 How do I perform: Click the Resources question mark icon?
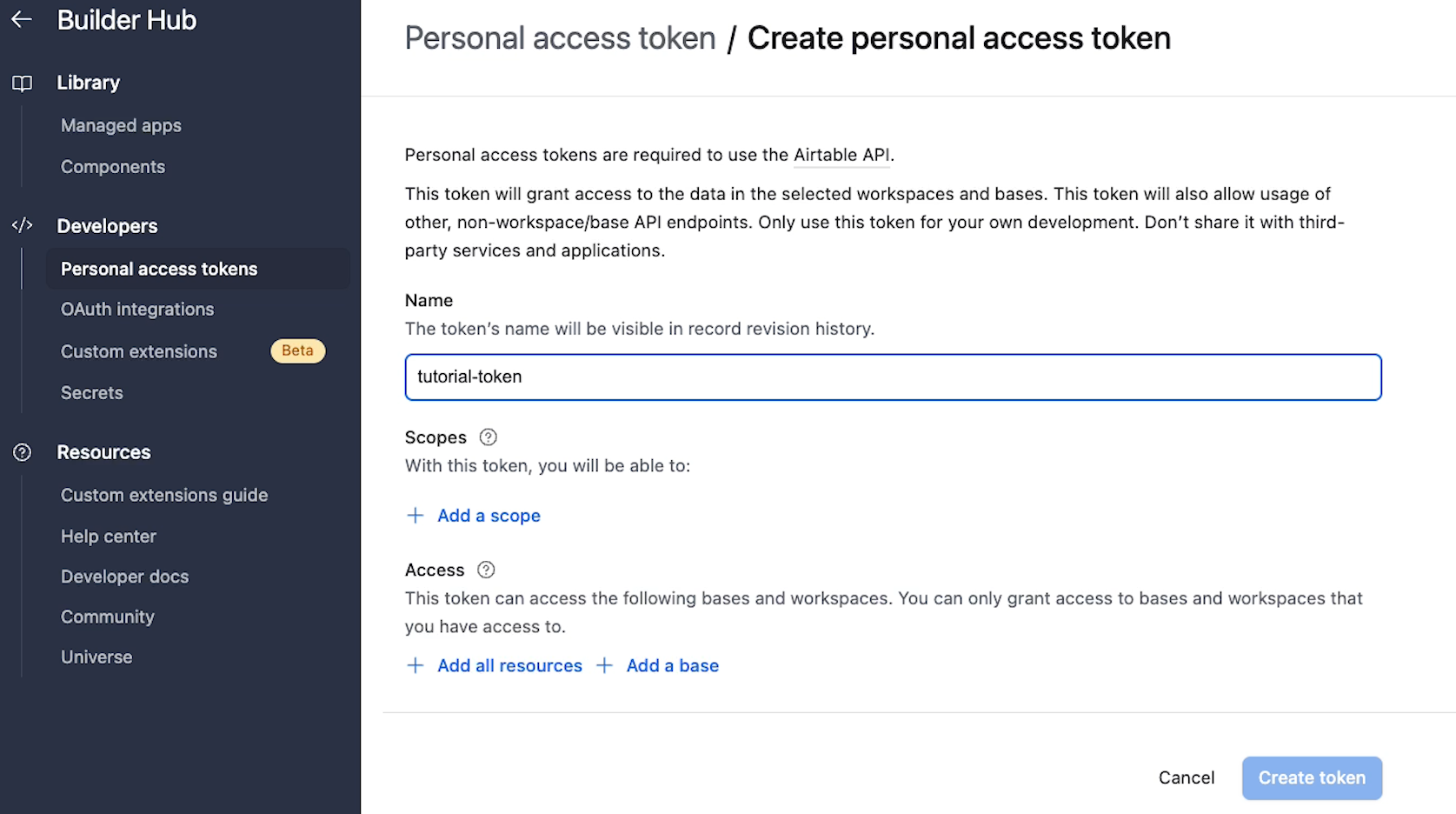click(22, 452)
